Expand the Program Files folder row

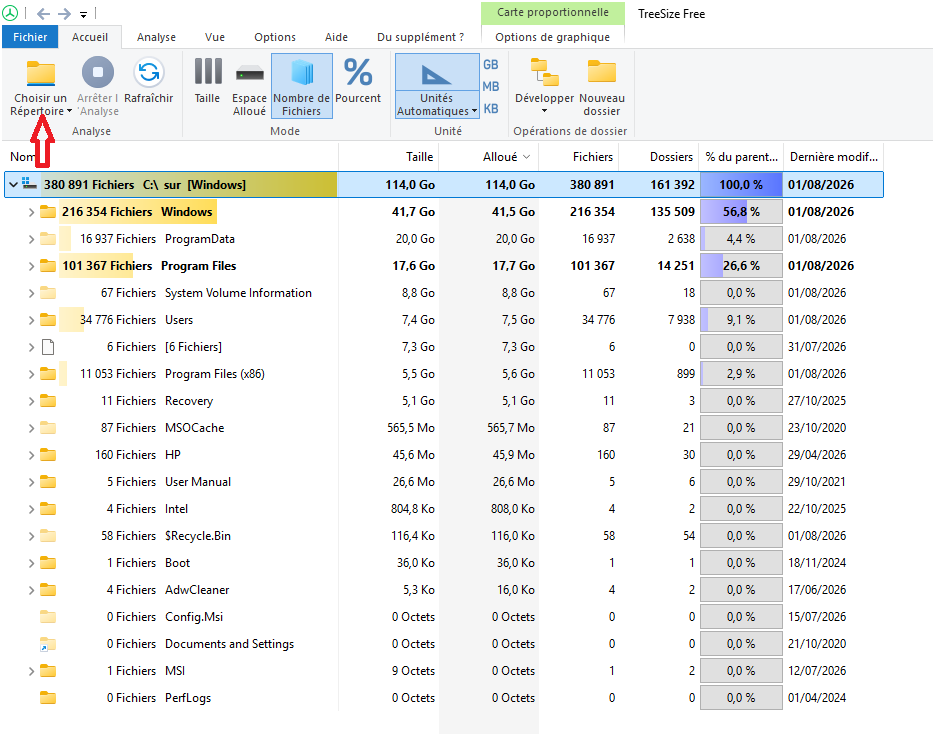pyautogui.click(x=31, y=266)
